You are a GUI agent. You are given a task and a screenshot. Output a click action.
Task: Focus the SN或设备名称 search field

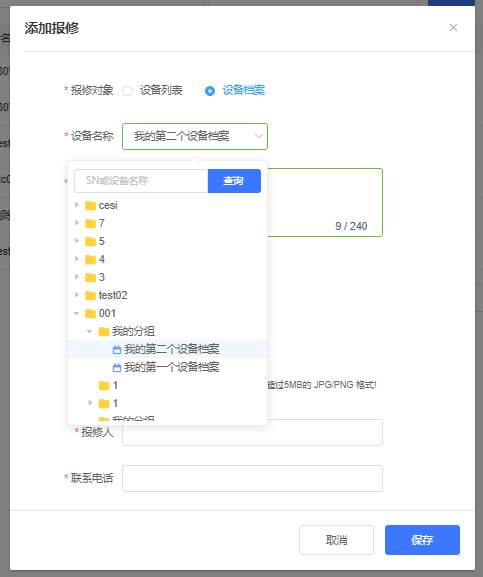click(x=141, y=181)
